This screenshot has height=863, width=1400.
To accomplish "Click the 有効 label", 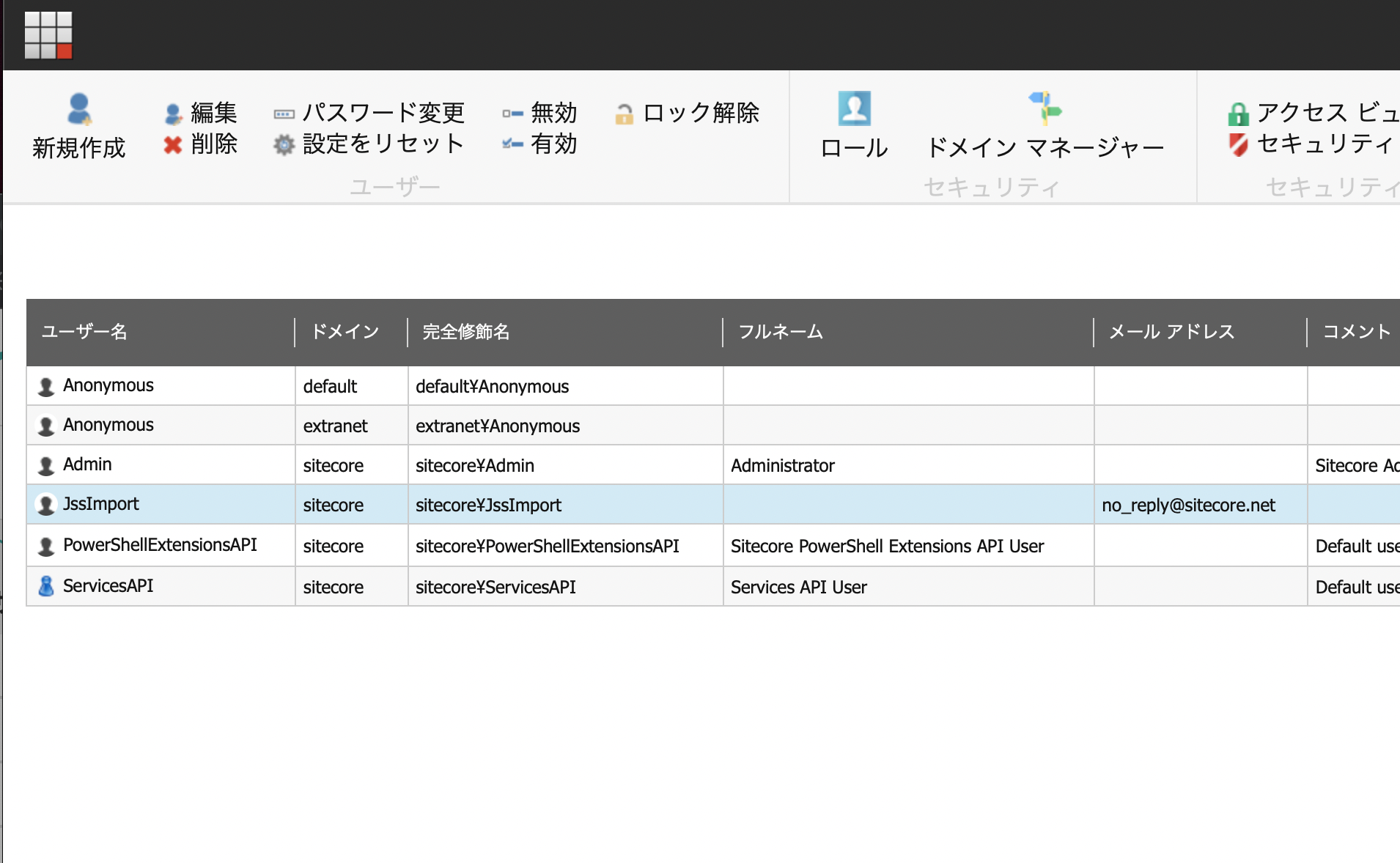I will pyautogui.click(x=554, y=144).
